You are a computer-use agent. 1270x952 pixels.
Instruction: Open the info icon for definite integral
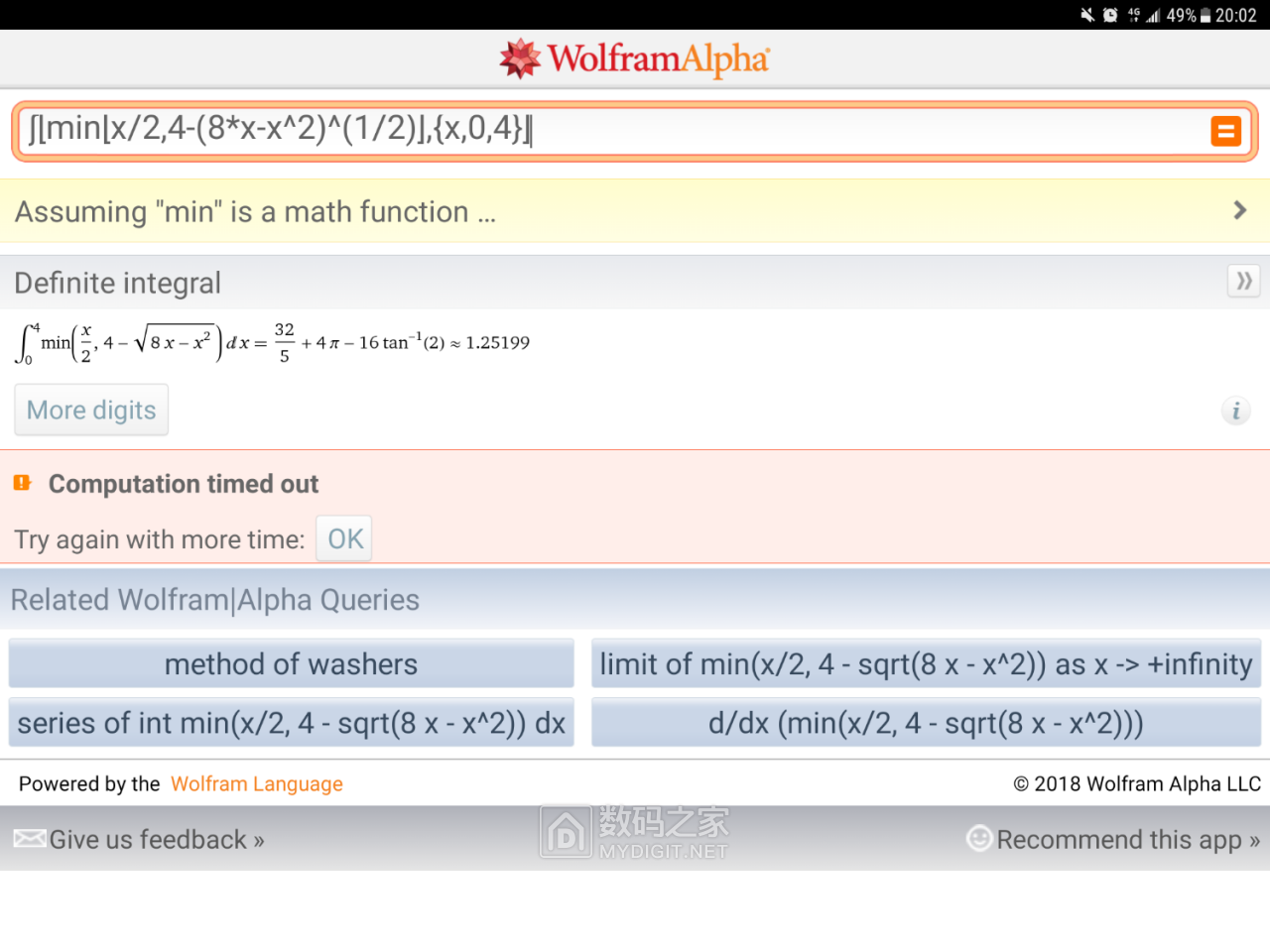click(1236, 411)
